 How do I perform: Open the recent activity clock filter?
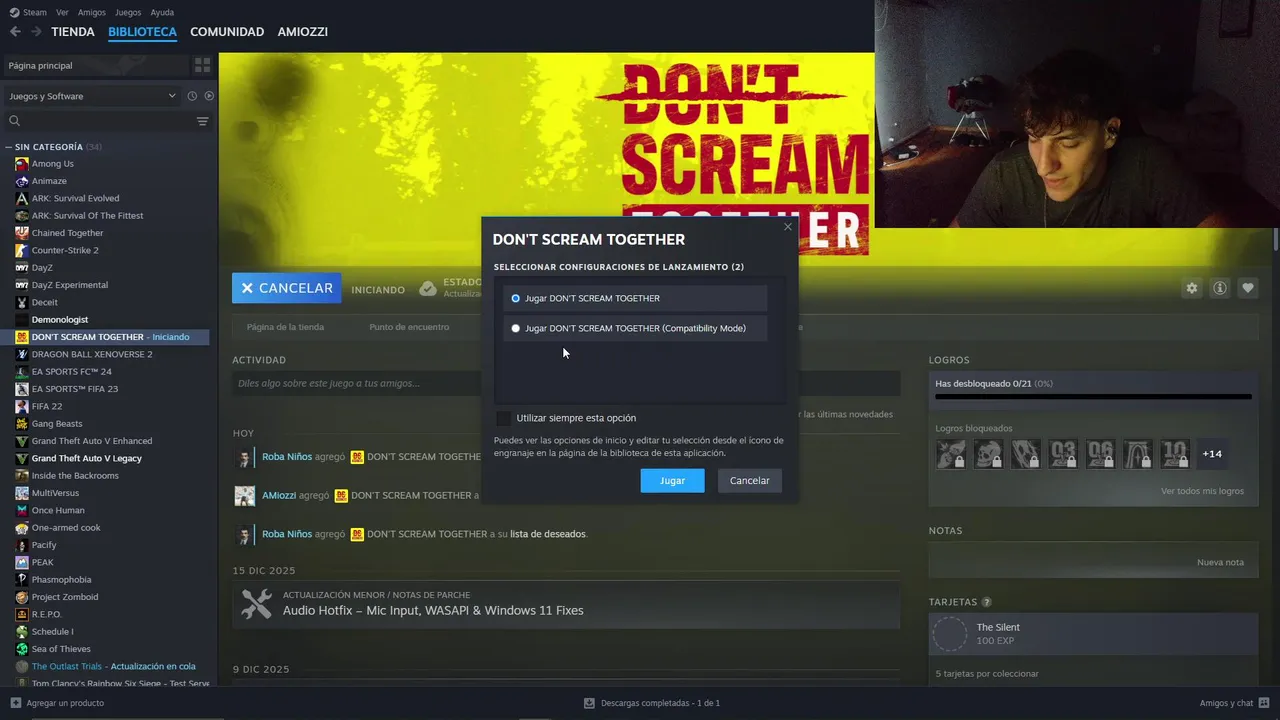[x=192, y=96]
